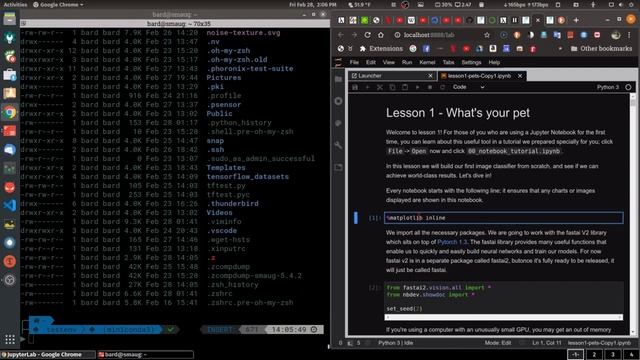Open the Chrome three-dot menu
Viewport: 640px width, 360px height.
[x=629, y=35]
